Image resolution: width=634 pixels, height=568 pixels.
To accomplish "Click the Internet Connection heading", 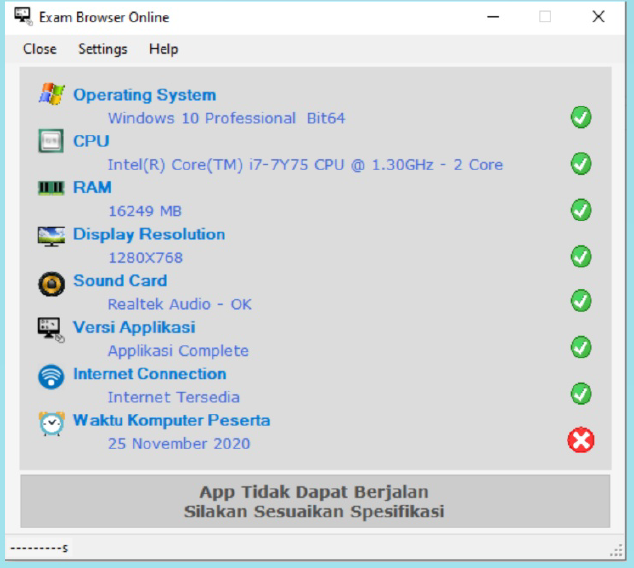I will [150, 374].
